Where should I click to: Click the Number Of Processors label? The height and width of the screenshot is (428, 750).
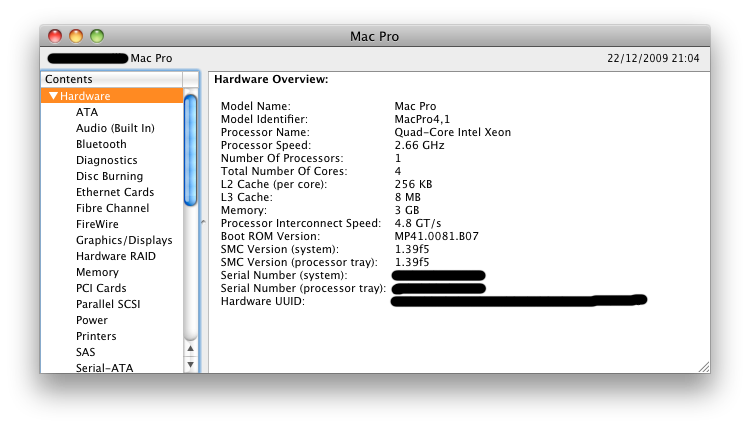282,158
